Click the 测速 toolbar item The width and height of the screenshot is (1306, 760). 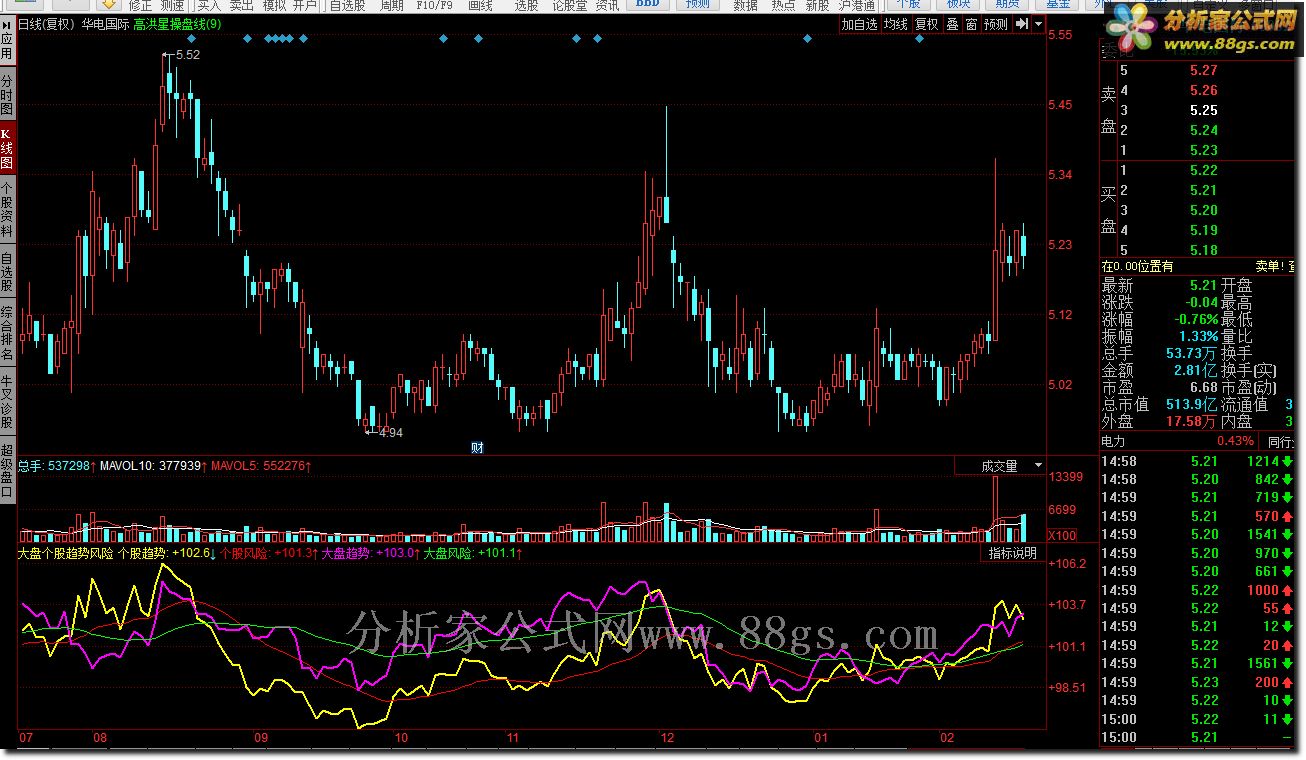pos(172,5)
